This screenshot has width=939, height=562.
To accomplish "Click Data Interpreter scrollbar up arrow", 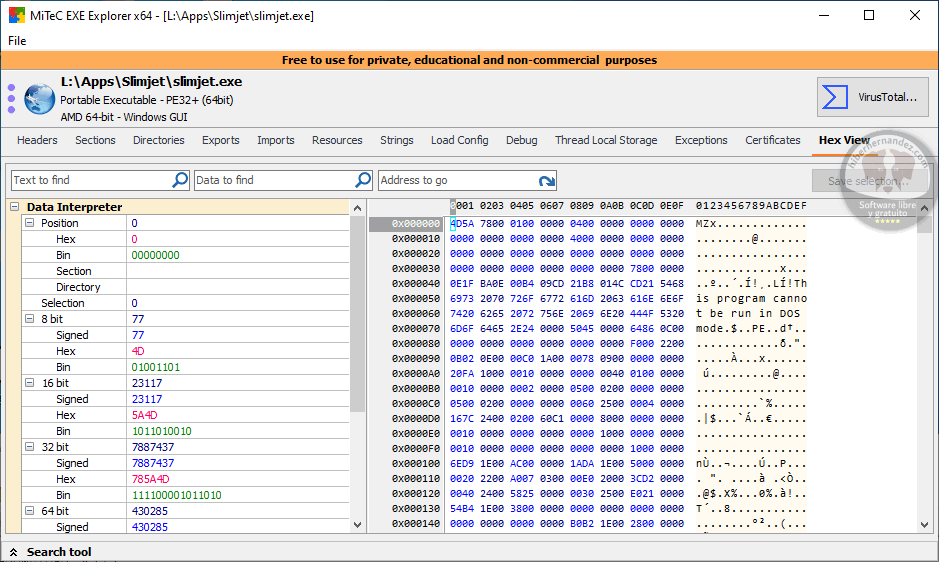I will (x=358, y=208).
